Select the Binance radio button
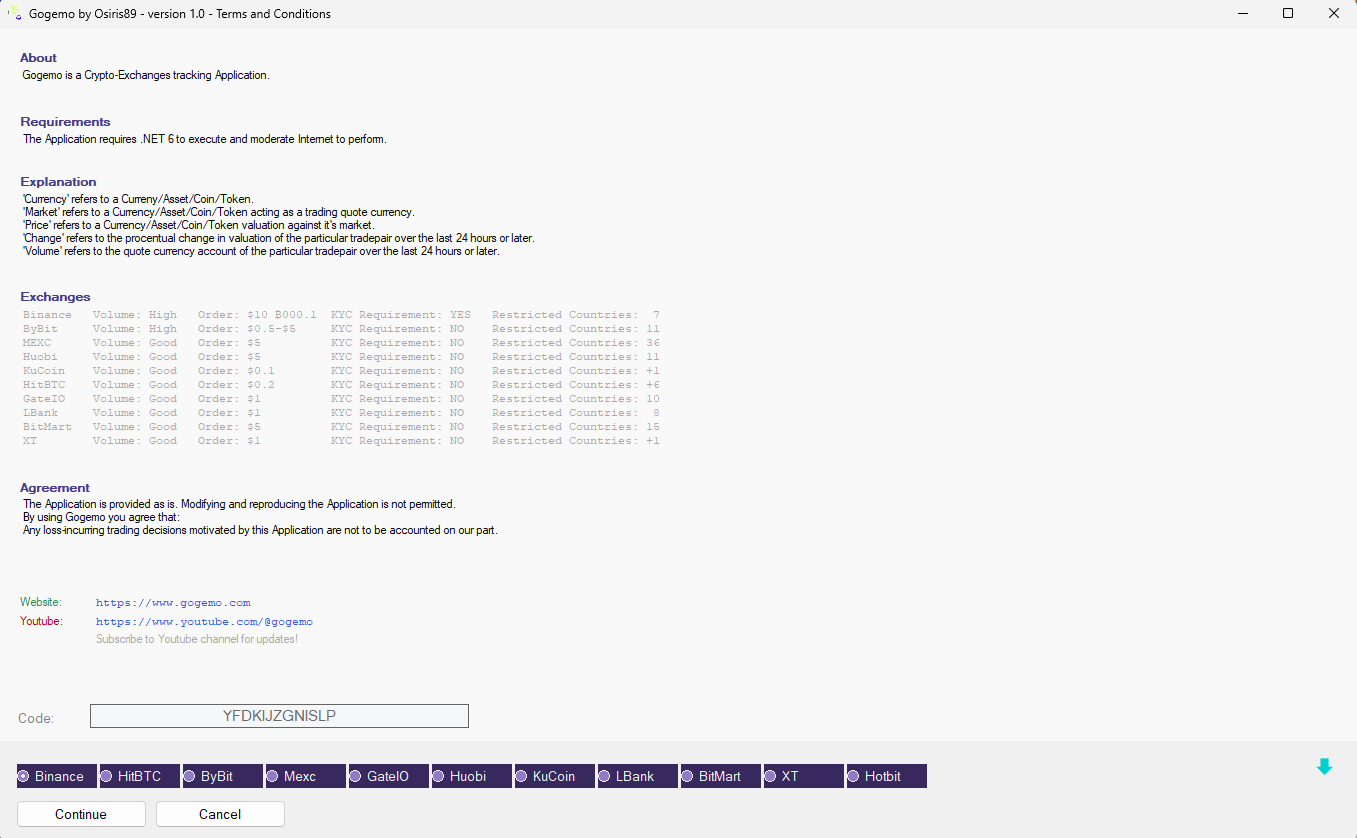1357x838 pixels. pos(57,776)
